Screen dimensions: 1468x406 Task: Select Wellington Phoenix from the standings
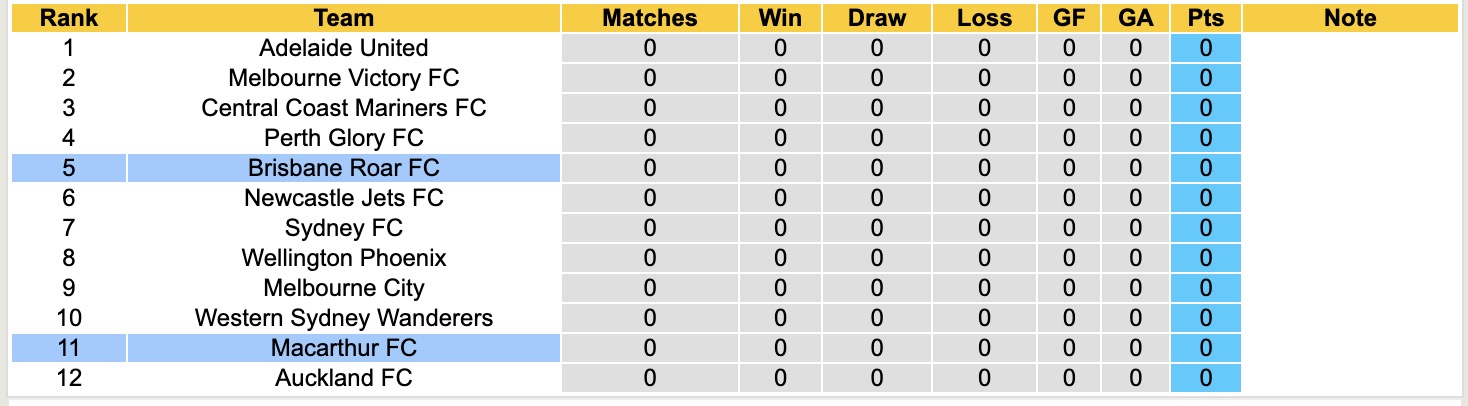point(343,258)
